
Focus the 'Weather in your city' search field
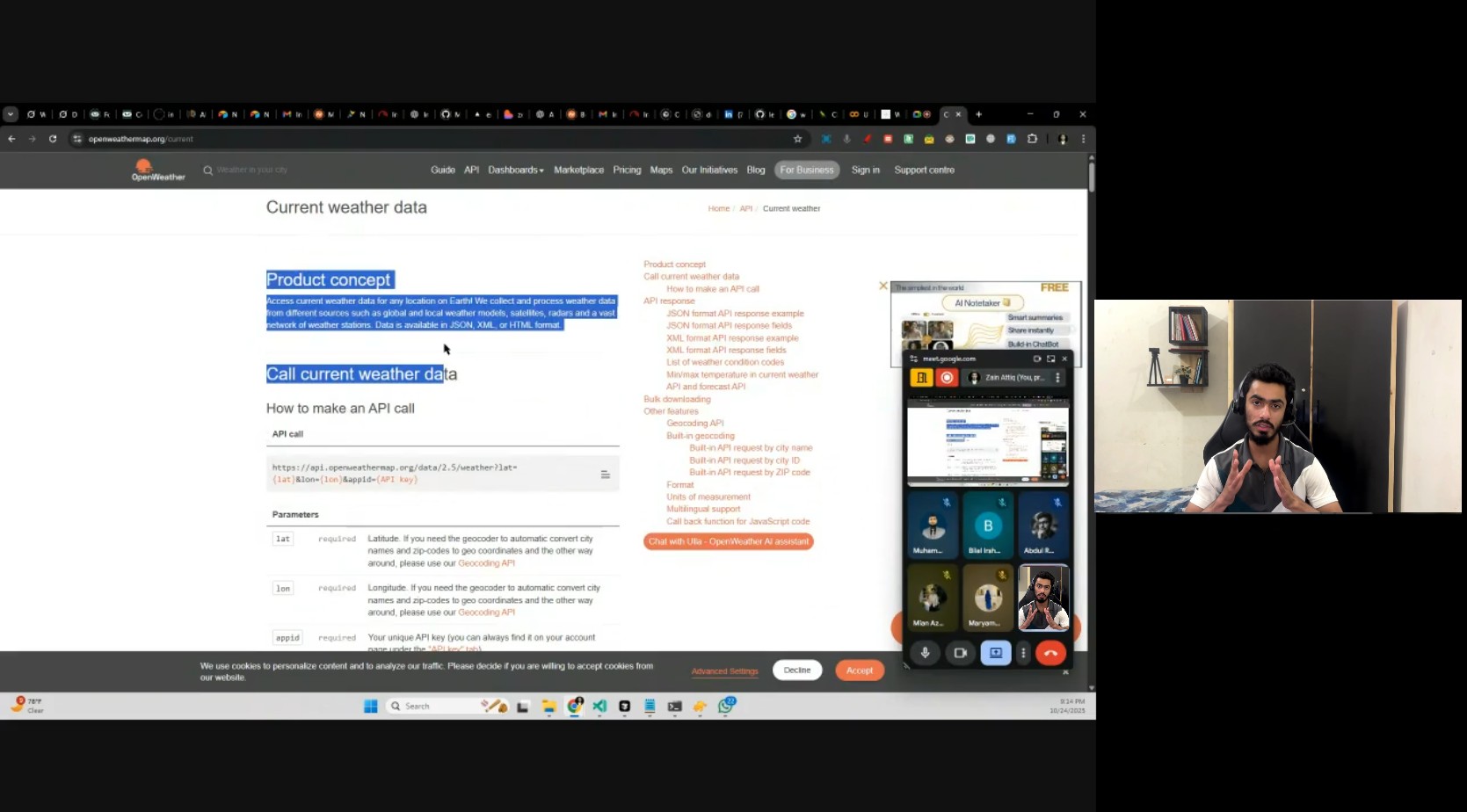point(252,170)
